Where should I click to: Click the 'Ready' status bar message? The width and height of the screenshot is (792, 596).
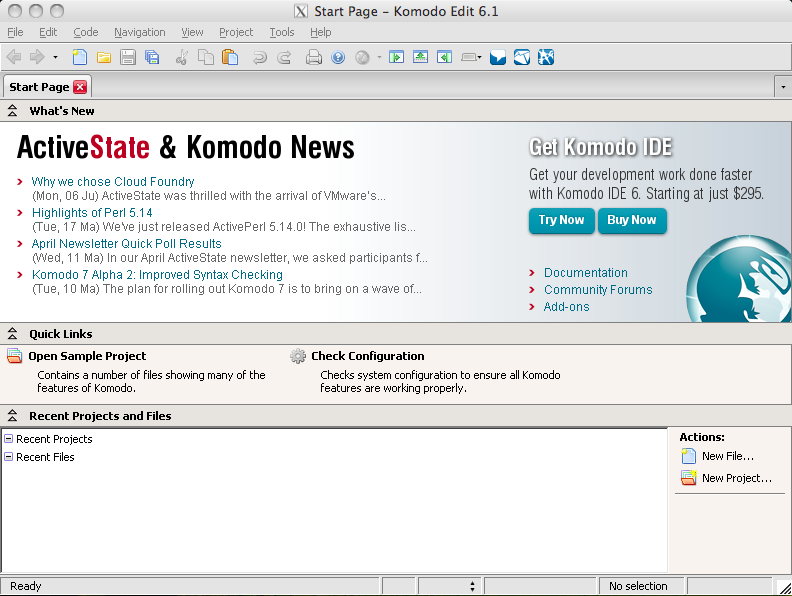click(x=26, y=586)
